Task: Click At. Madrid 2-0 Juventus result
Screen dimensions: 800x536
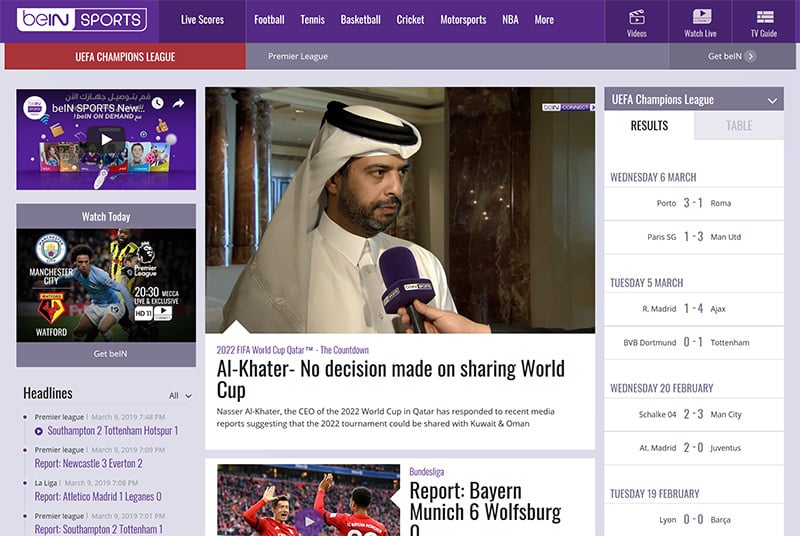Action: coord(694,448)
